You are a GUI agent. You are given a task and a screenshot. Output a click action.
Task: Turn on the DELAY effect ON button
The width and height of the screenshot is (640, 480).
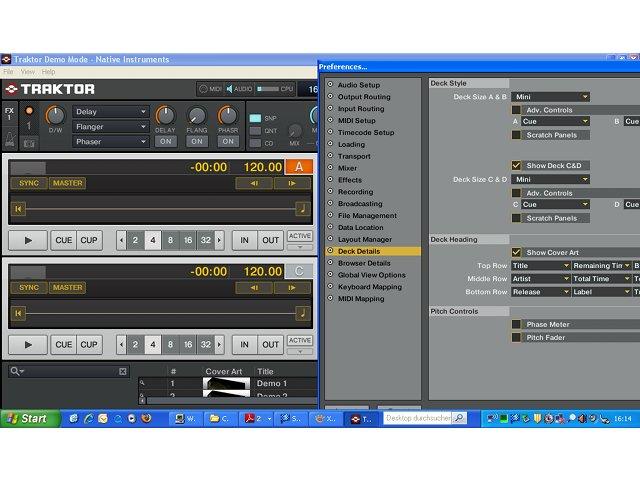pyautogui.click(x=166, y=141)
